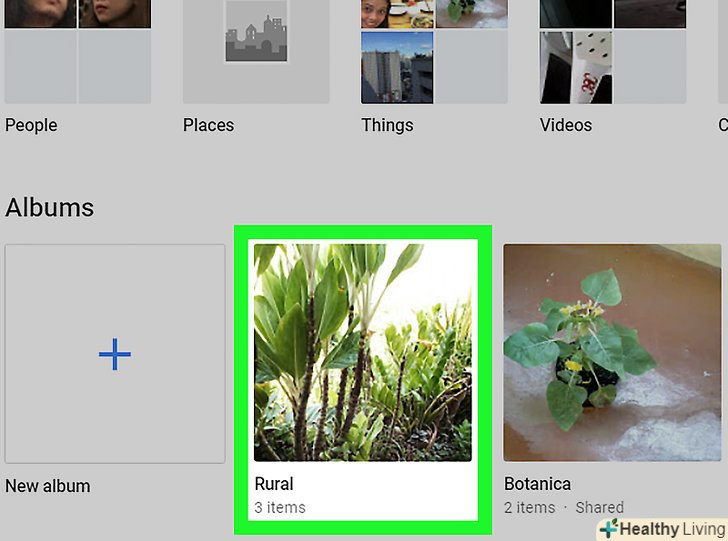The image size is (728, 541).
Task: Click the plus icon to create an album
Action: point(115,354)
